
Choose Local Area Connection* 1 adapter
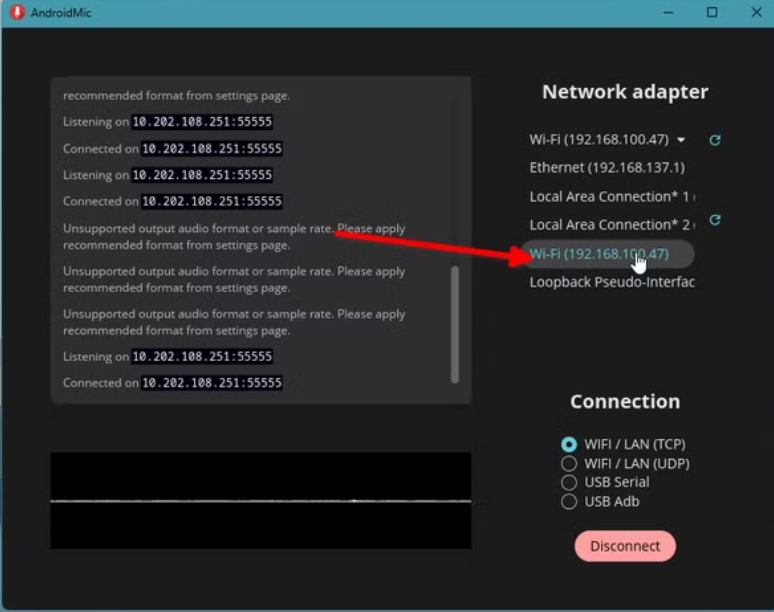click(611, 197)
